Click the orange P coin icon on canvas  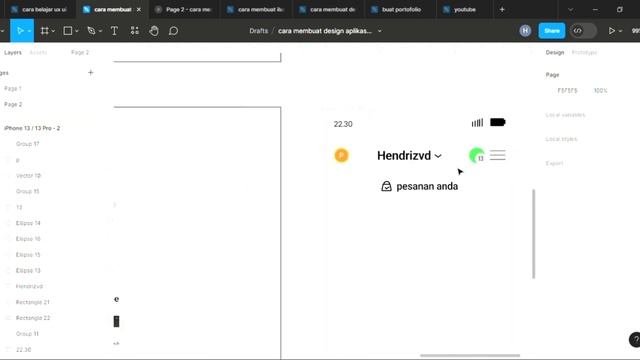click(x=342, y=156)
